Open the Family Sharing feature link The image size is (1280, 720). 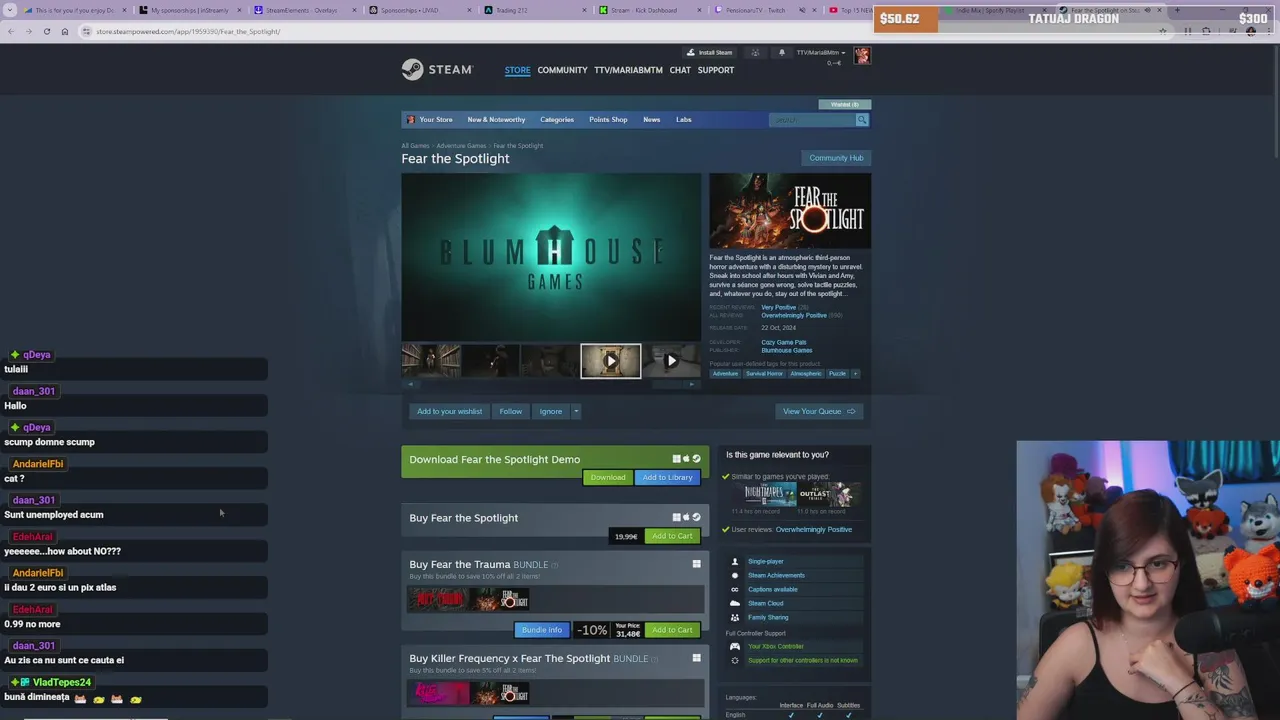click(x=768, y=617)
